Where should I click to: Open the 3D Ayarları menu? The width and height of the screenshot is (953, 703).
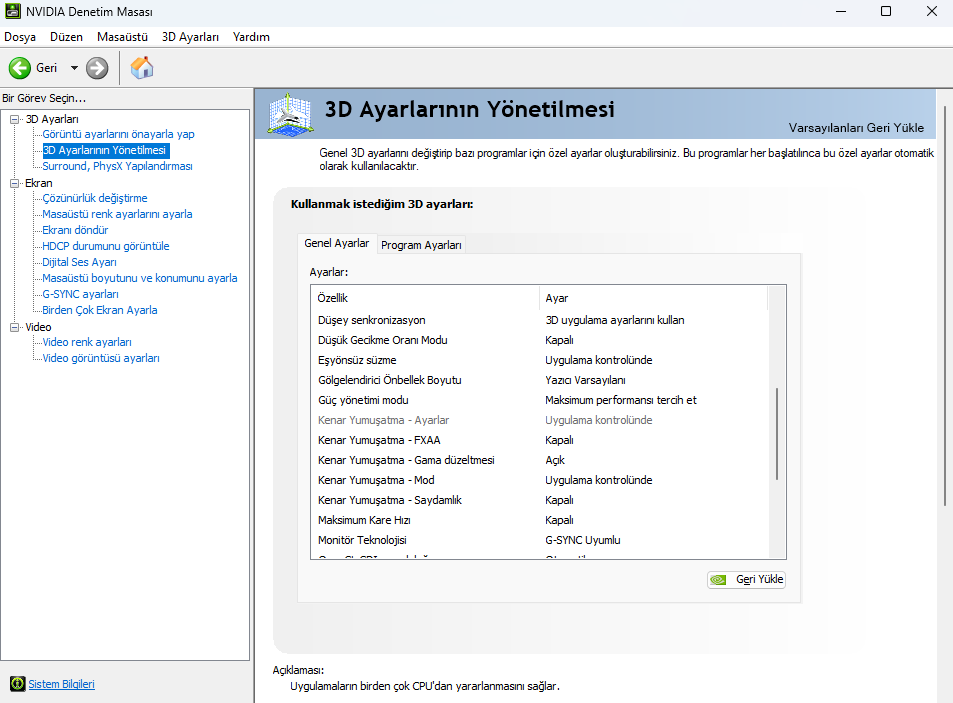190,37
